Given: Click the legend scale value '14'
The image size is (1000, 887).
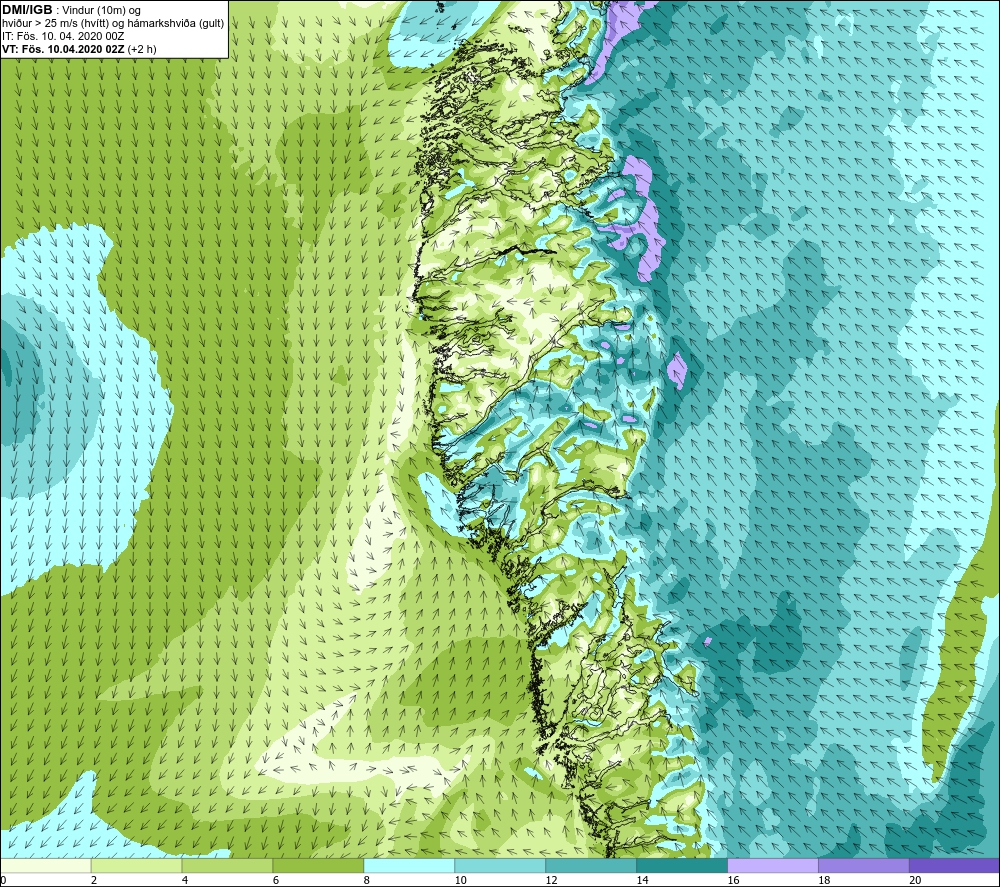Looking at the screenshot, I should point(642,880).
